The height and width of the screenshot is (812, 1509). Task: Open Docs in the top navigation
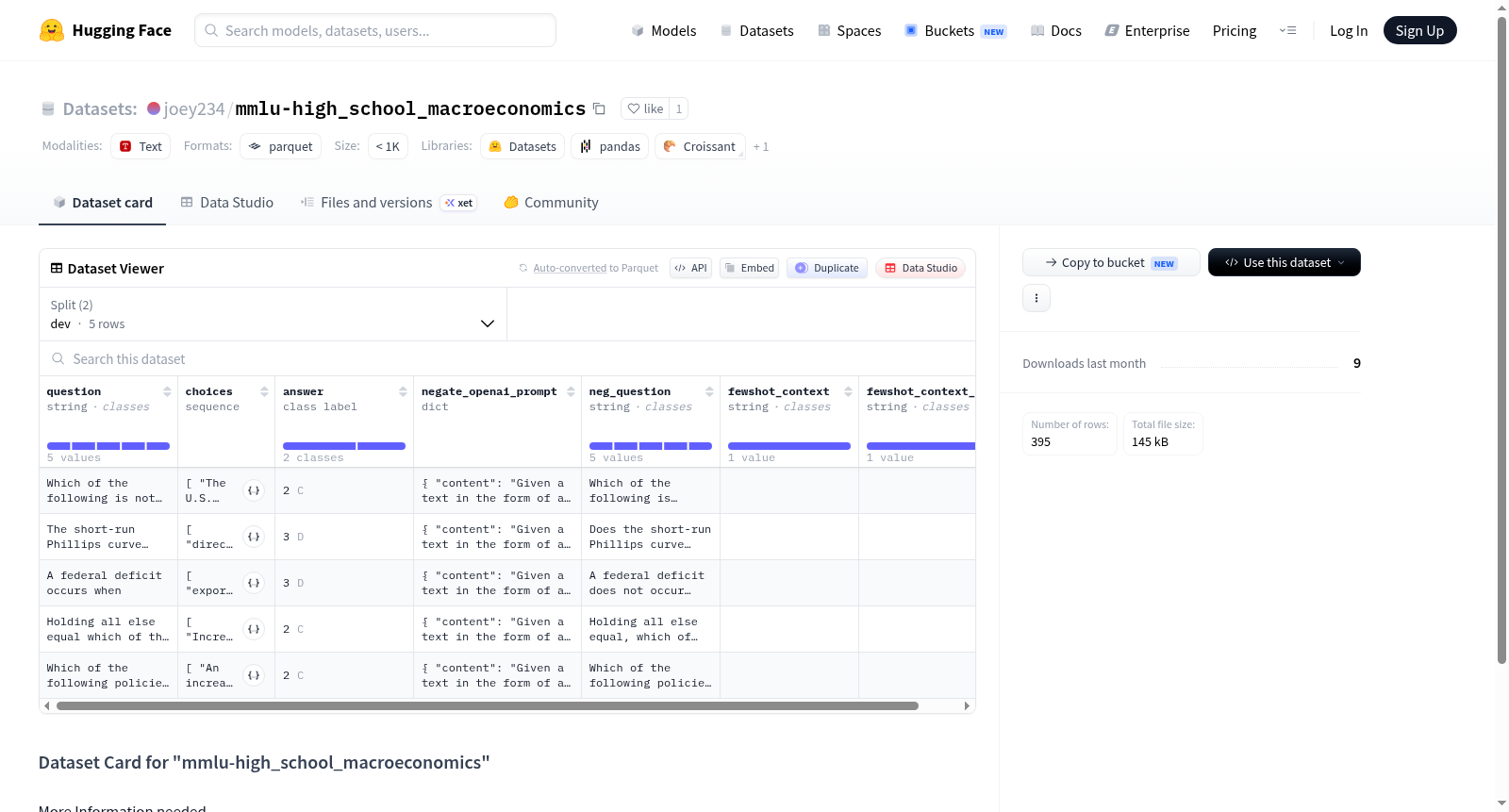tap(1056, 30)
